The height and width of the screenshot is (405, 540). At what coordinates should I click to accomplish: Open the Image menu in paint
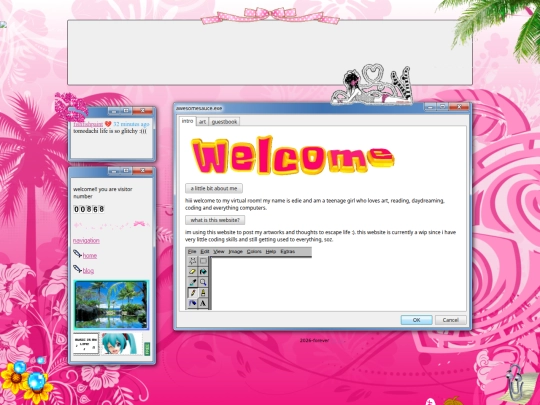pyautogui.click(x=236, y=251)
